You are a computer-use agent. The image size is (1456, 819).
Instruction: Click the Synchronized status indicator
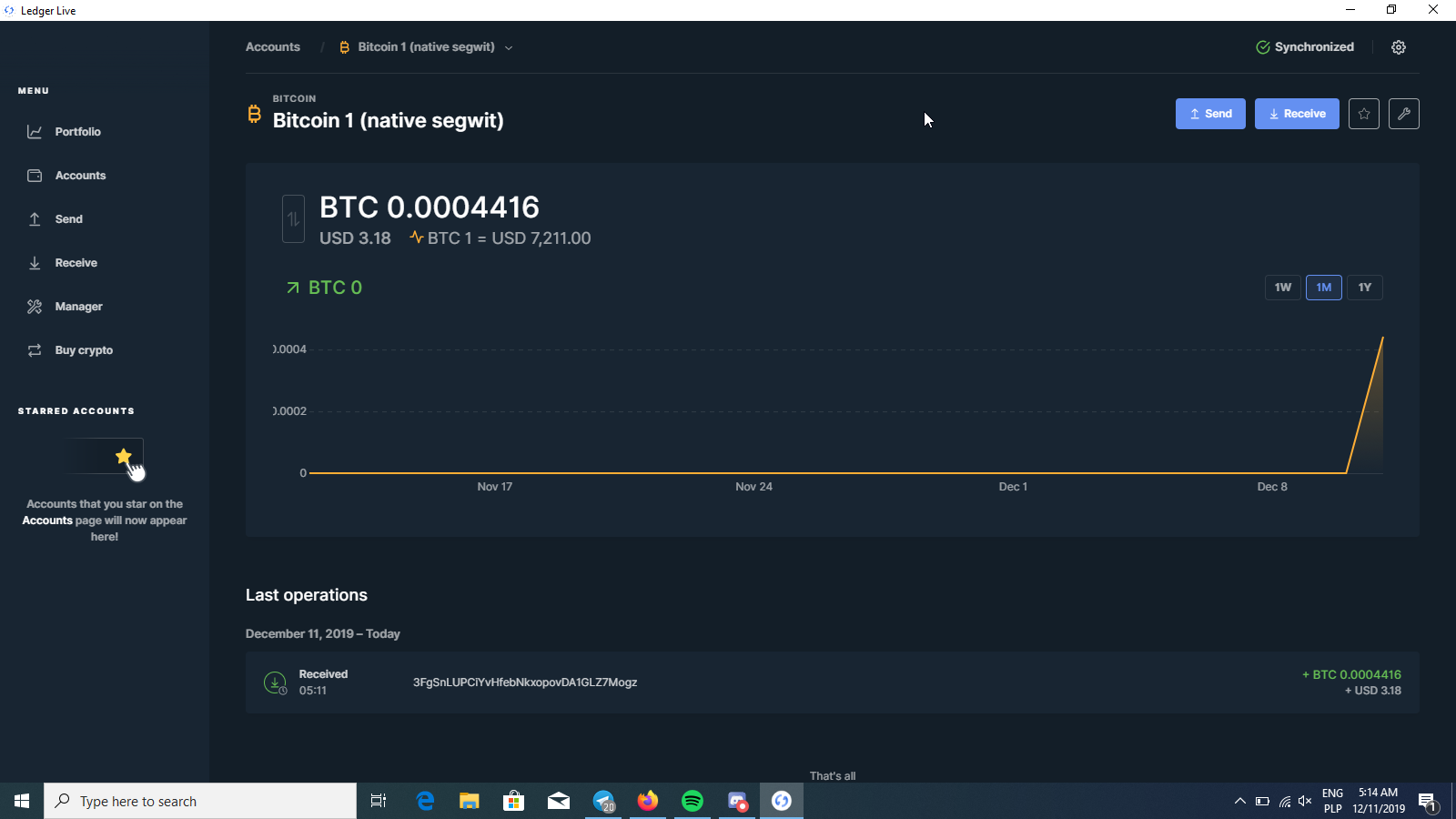(x=1305, y=47)
